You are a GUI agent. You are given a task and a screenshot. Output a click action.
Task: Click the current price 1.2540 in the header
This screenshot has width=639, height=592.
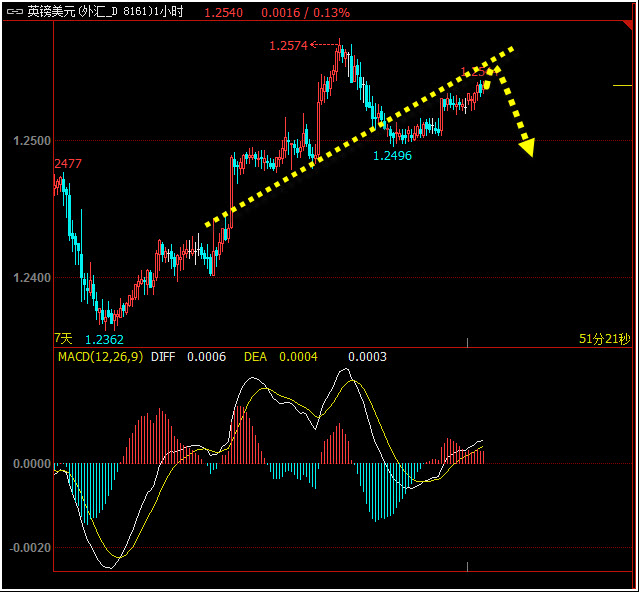pyautogui.click(x=223, y=13)
